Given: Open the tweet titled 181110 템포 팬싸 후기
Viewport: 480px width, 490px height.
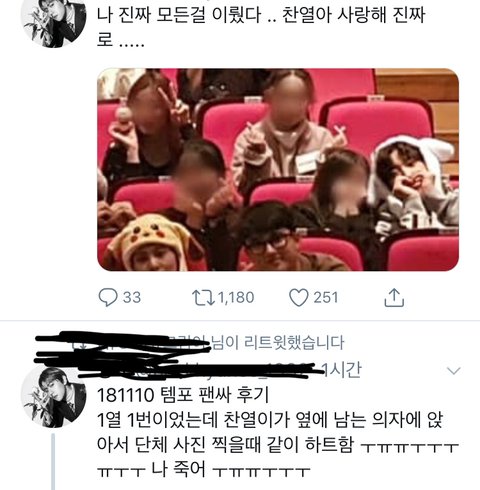Looking at the screenshot, I should 183,395.
